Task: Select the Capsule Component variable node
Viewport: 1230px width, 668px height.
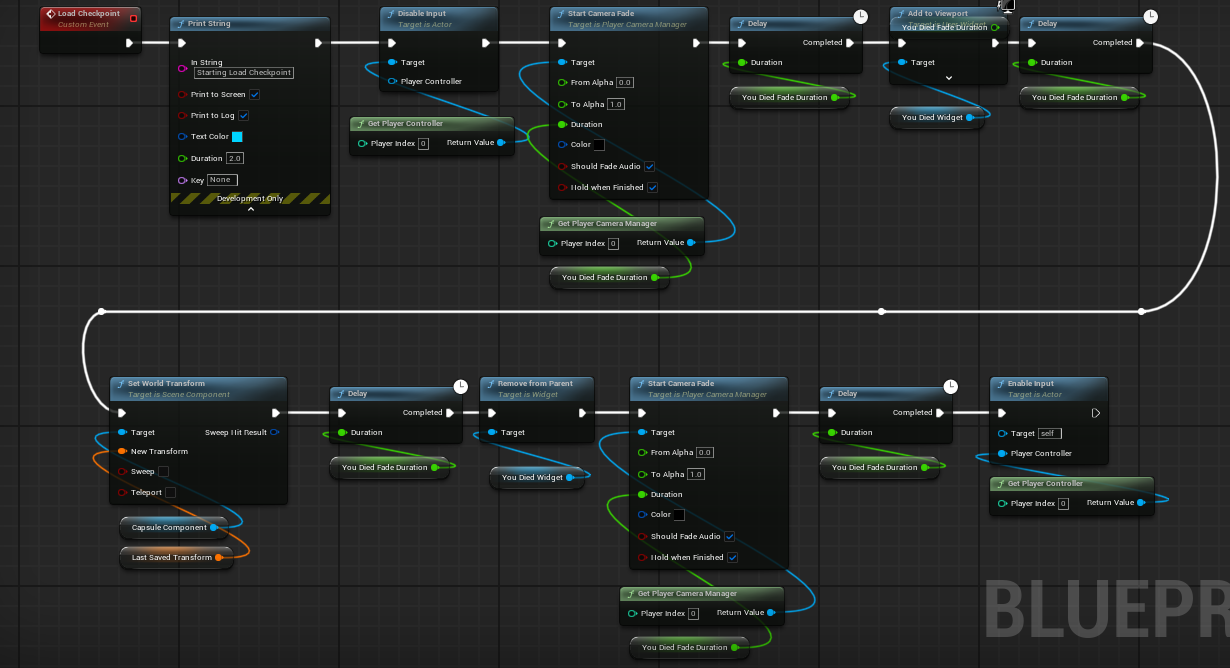Action: pyautogui.click(x=173, y=527)
